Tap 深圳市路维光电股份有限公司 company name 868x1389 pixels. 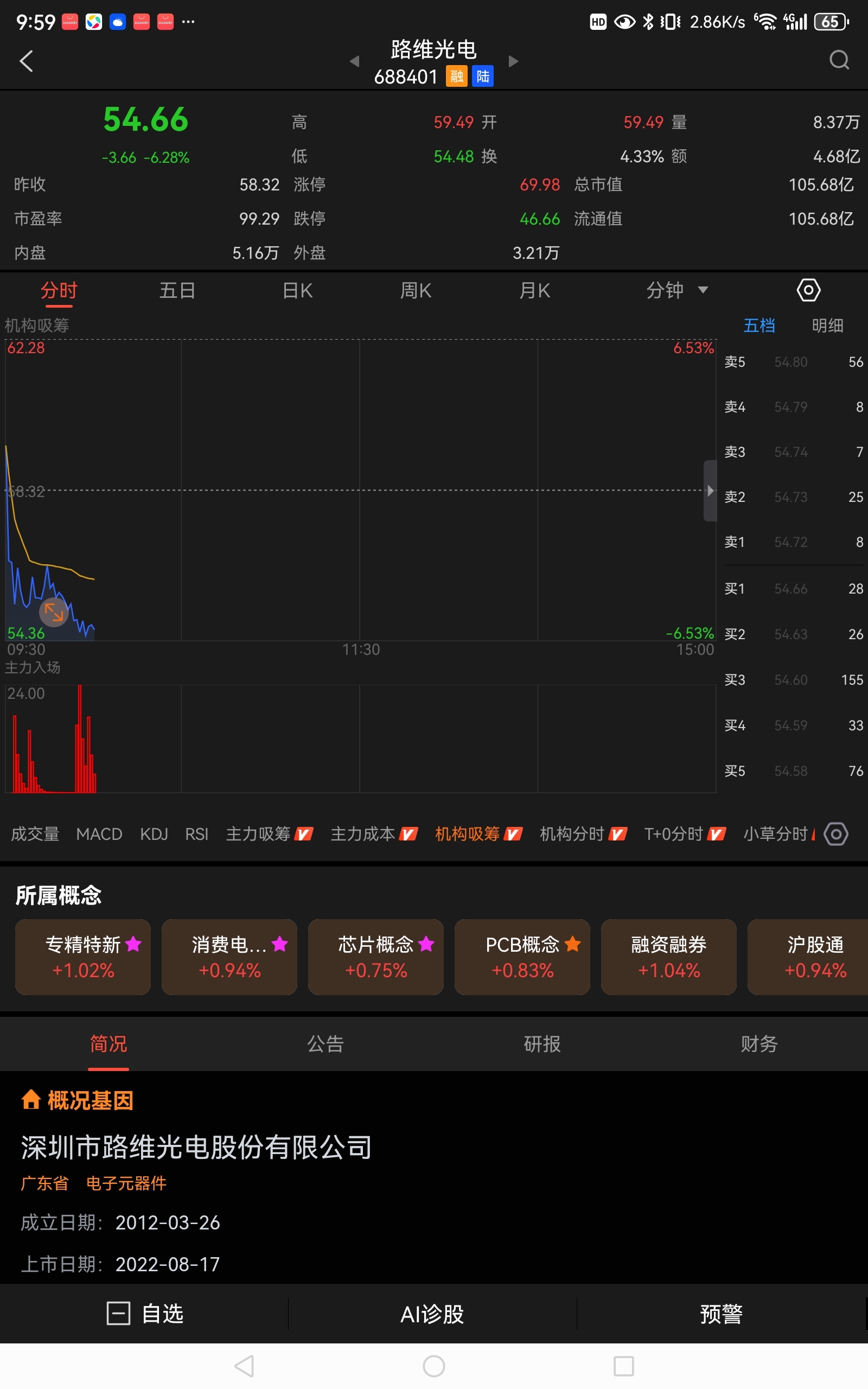click(196, 1146)
